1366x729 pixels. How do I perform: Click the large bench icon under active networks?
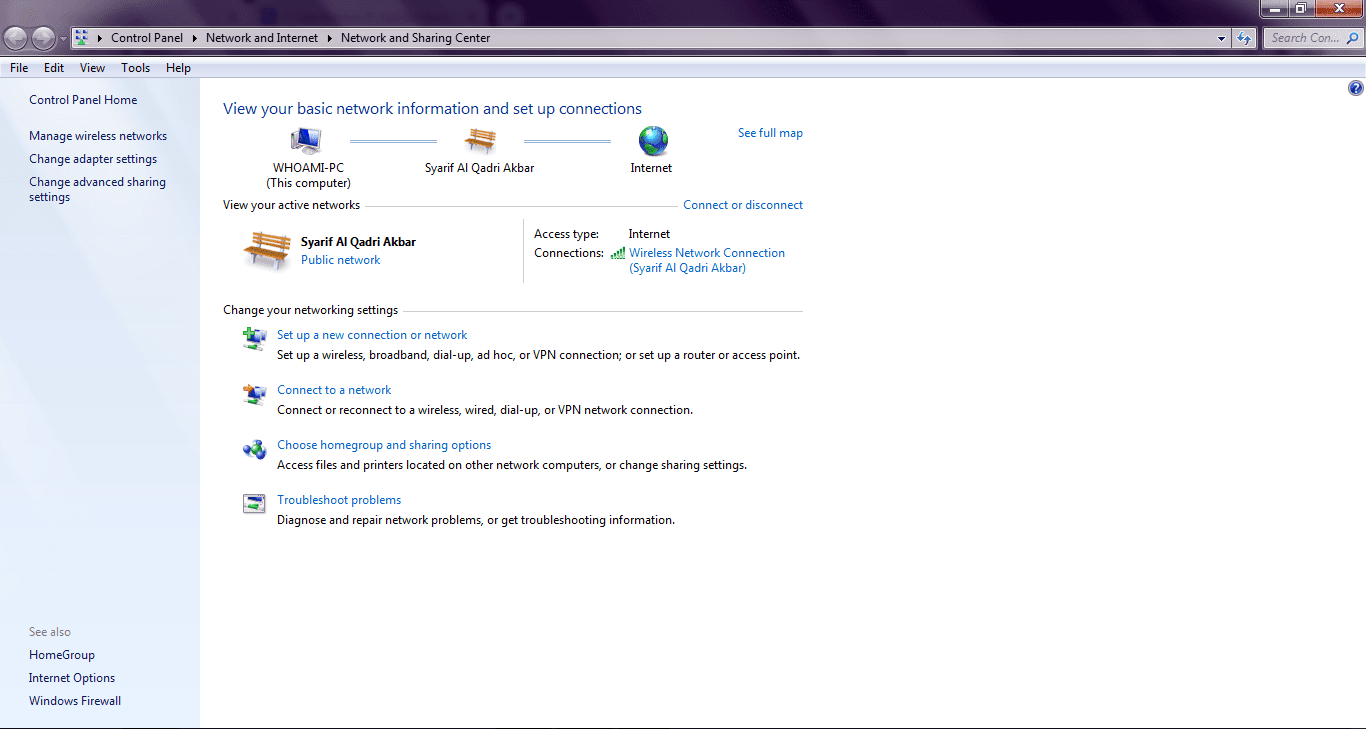pyautogui.click(x=267, y=250)
